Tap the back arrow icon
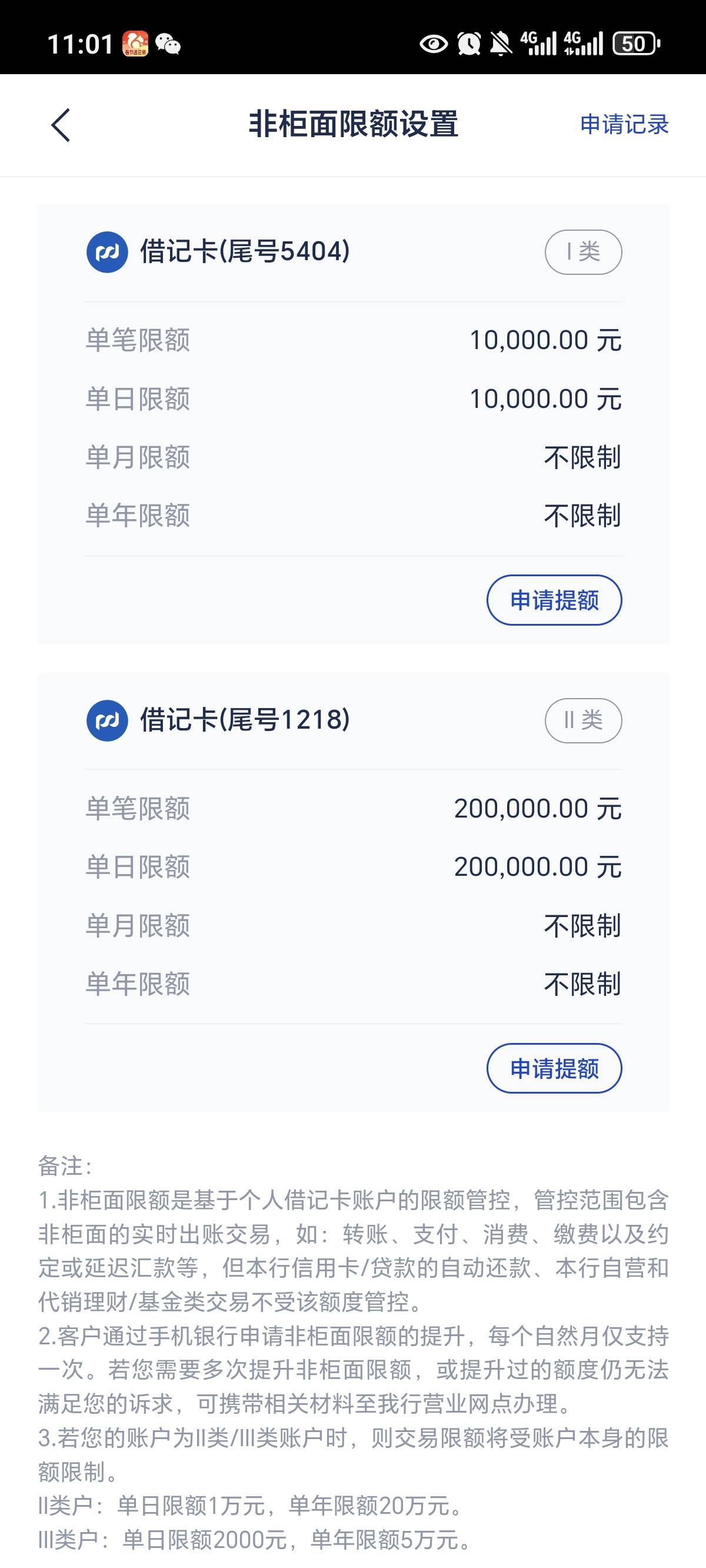 pyautogui.click(x=60, y=125)
